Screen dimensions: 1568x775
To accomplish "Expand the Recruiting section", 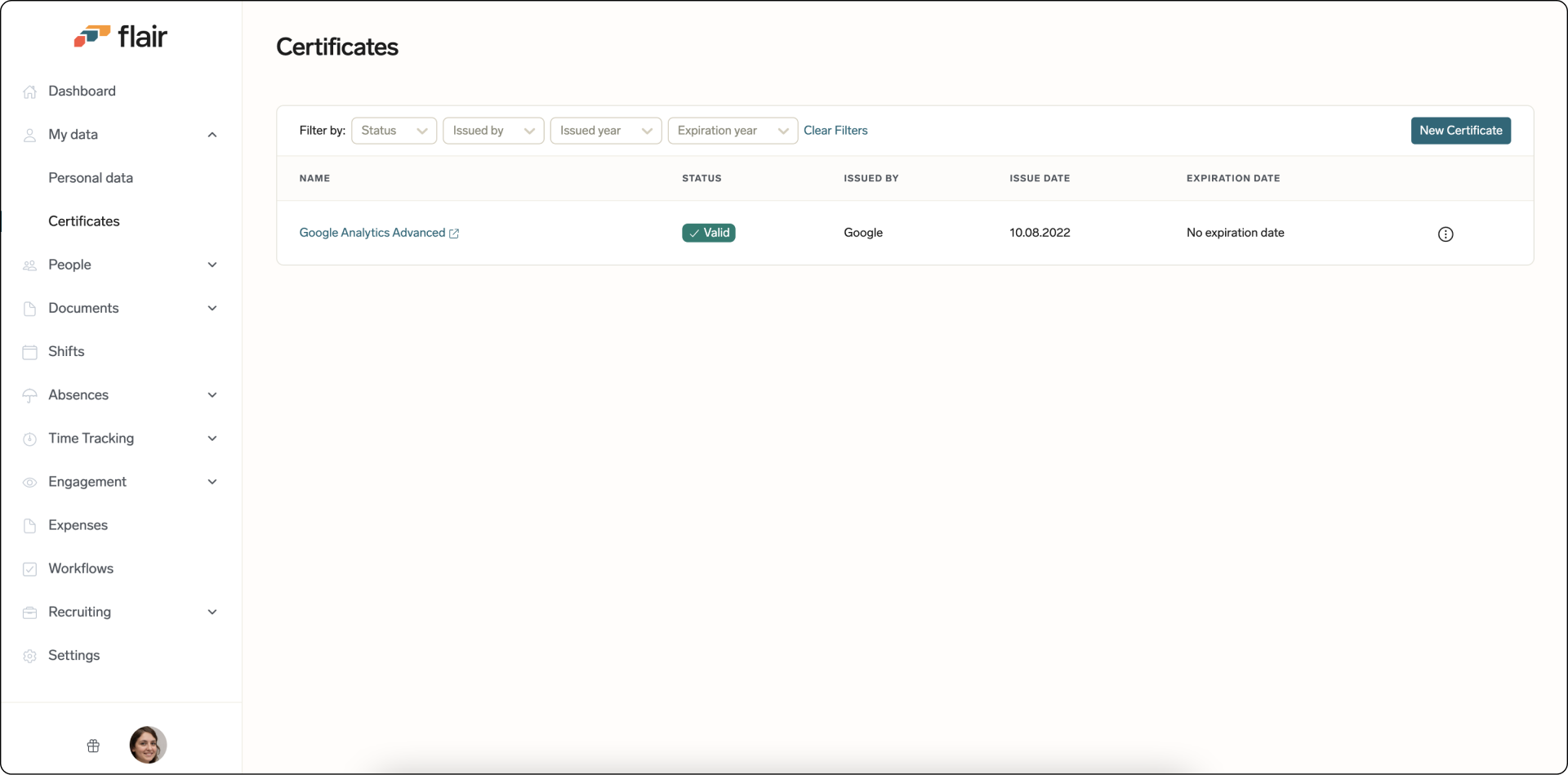I will point(212,612).
